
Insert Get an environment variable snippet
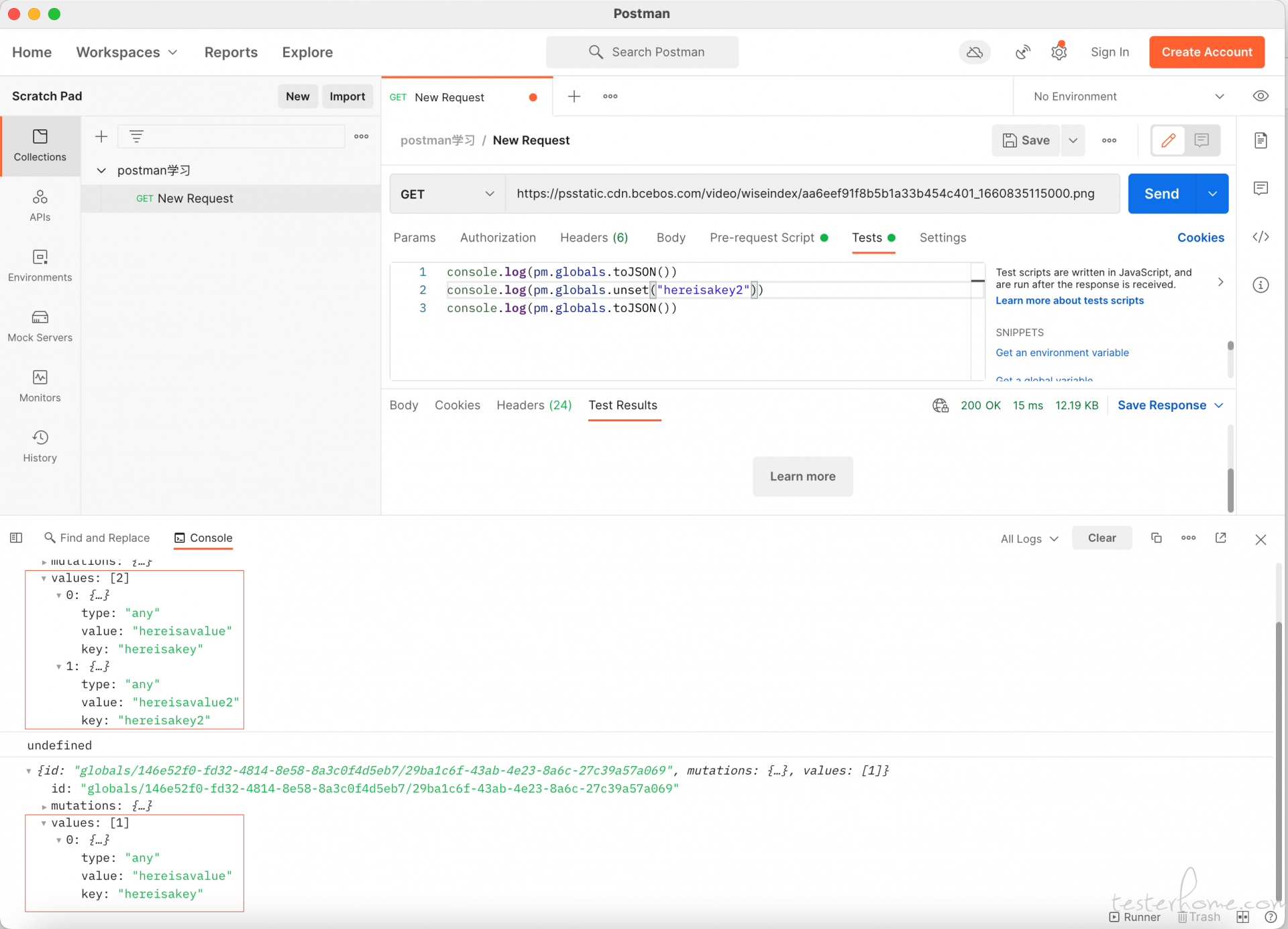1062,353
